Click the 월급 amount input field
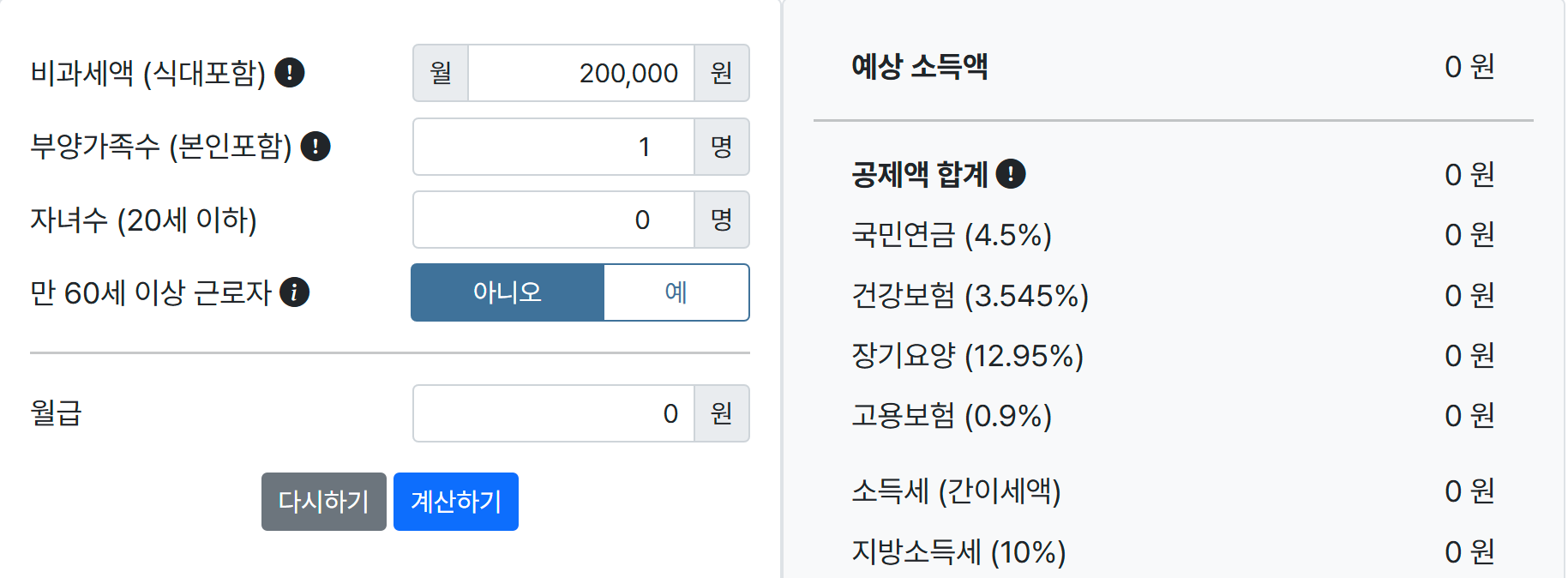Image resolution: width=1568 pixels, height=578 pixels. (x=553, y=413)
